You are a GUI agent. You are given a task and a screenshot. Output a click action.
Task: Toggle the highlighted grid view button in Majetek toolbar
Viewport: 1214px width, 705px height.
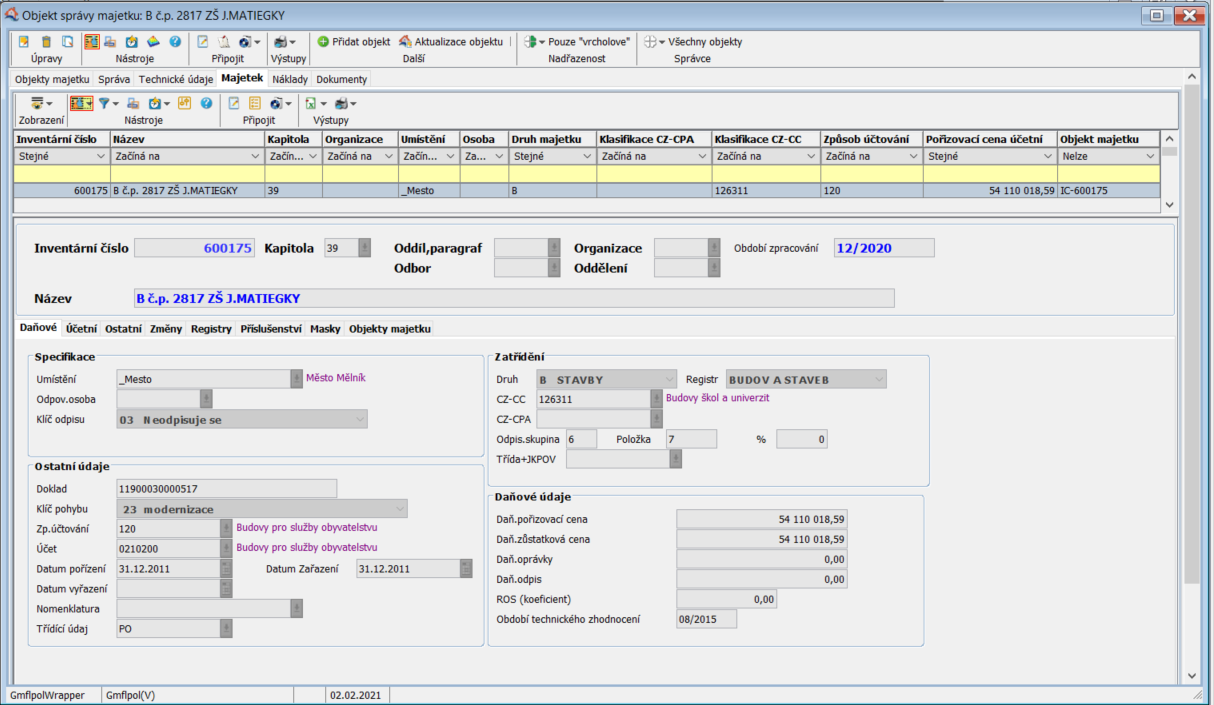click(80, 103)
